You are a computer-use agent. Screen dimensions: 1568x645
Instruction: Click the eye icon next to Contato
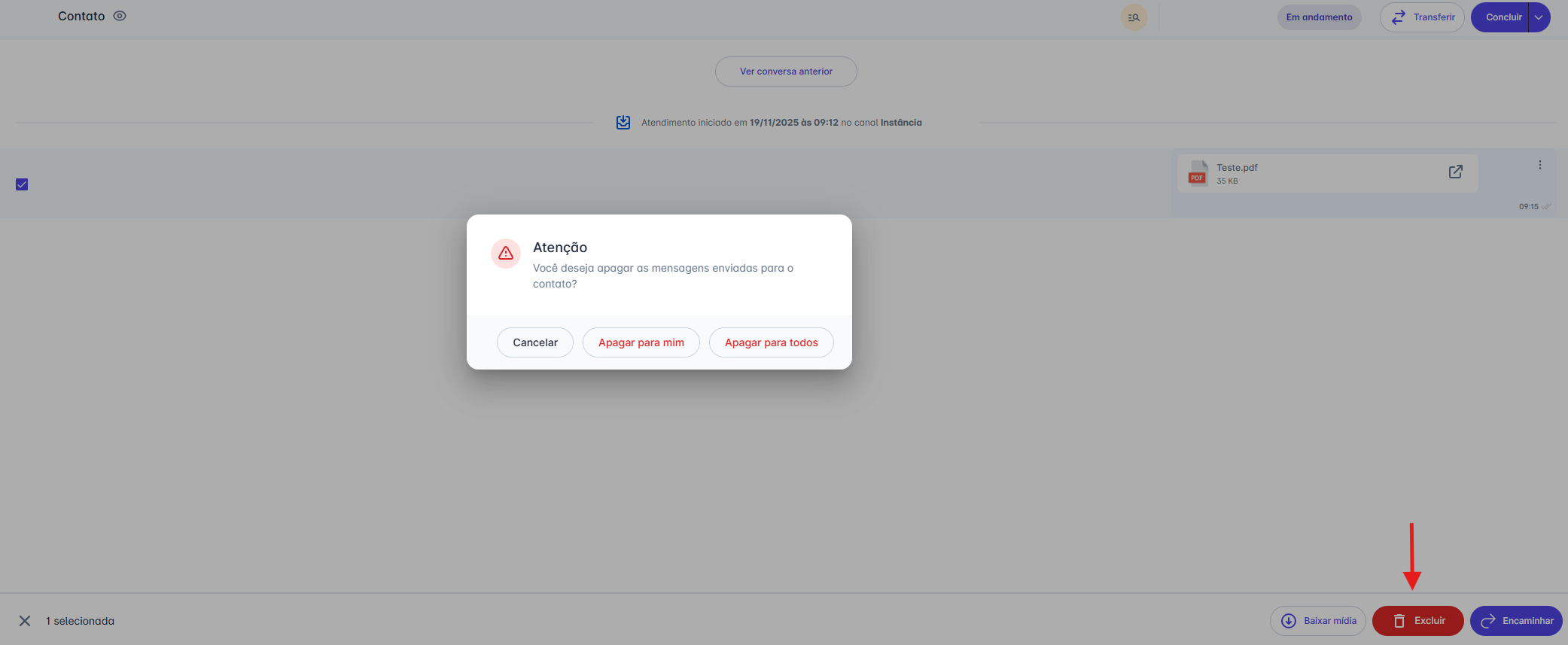[120, 16]
